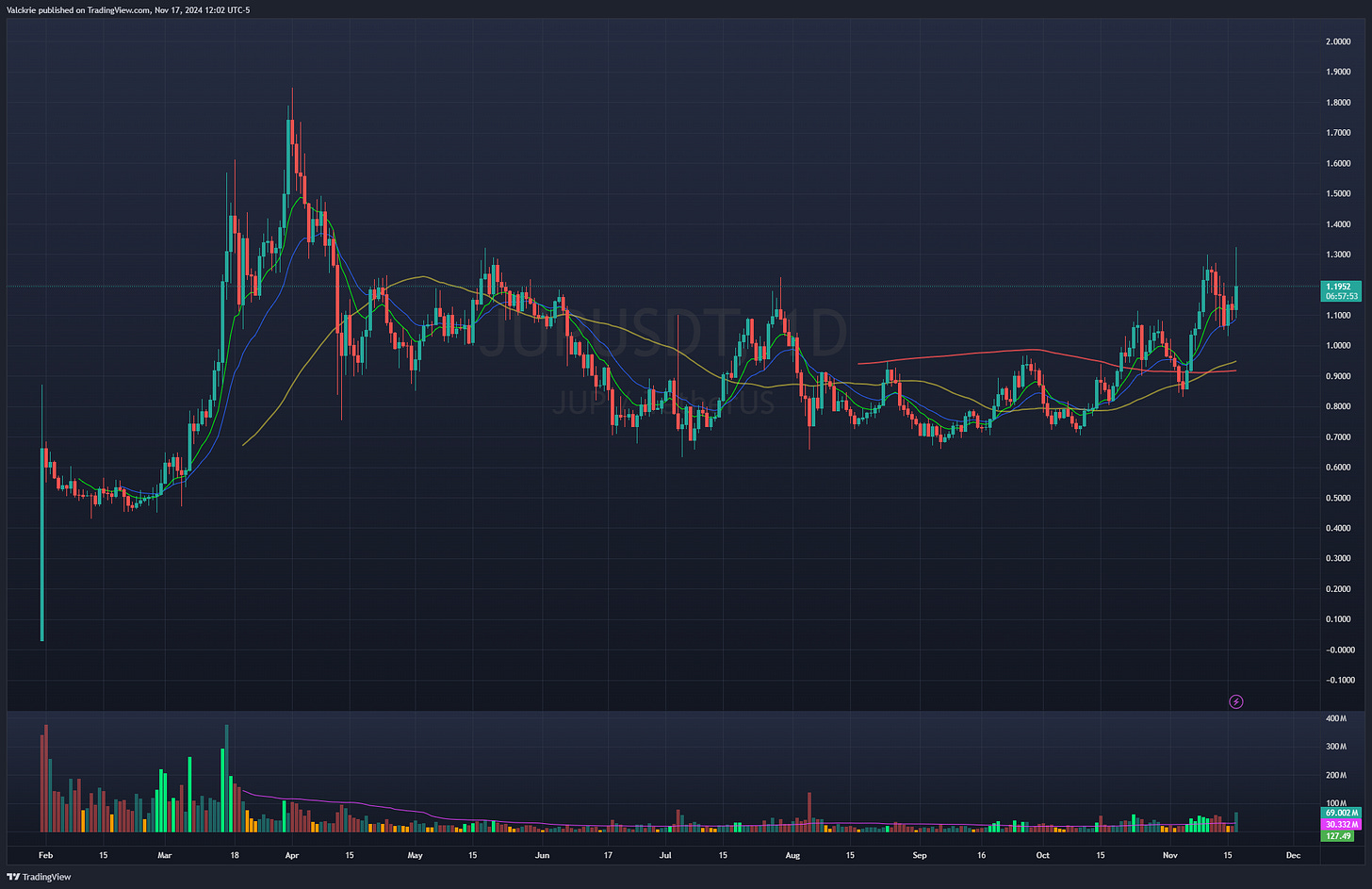1372x889 pixels.
Task: Click the Aug label on time axis
Action: point(792,856)
